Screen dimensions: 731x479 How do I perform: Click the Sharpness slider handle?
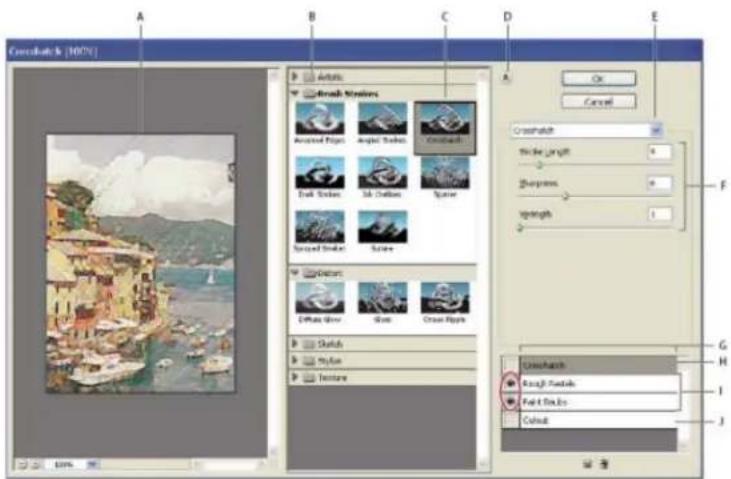(x=565, y=196)
